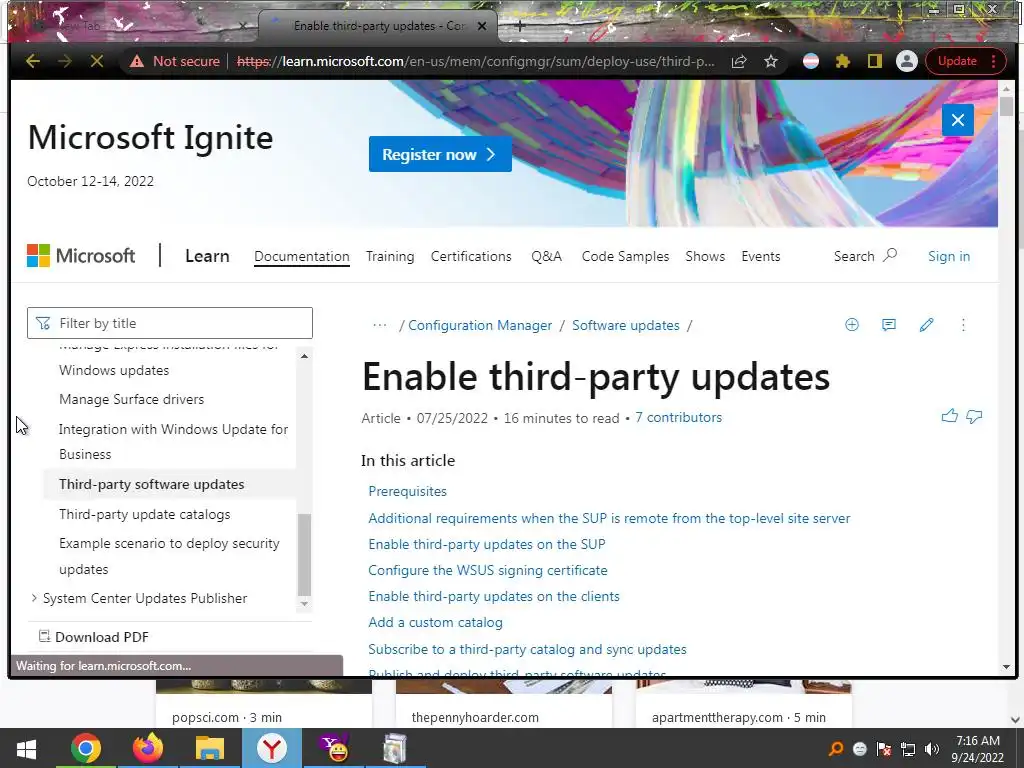
Task: Jump to Add a custom catalog
Action: (436, 622)
